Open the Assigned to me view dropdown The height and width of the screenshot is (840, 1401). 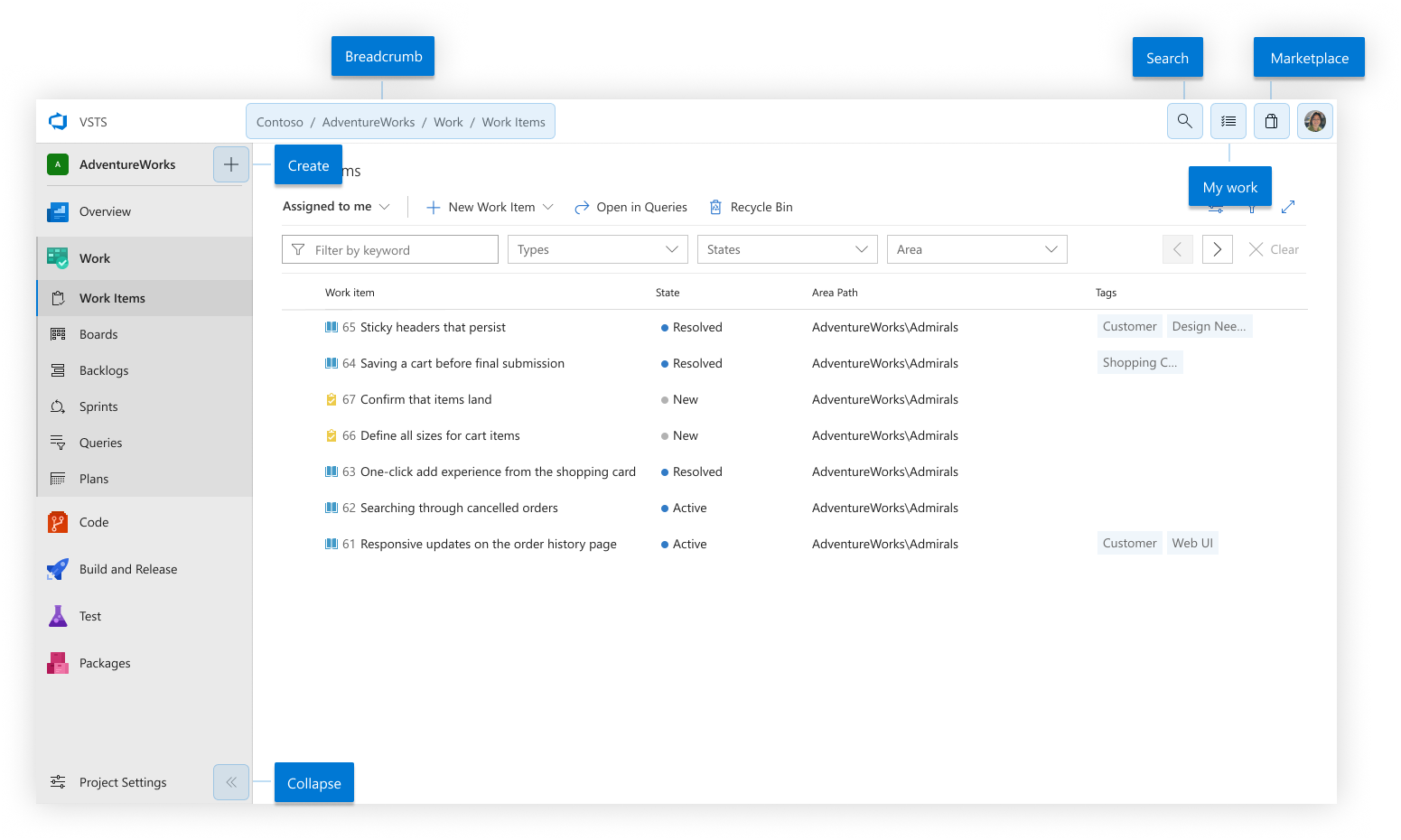pyautogui.click(x=336, y=207)
